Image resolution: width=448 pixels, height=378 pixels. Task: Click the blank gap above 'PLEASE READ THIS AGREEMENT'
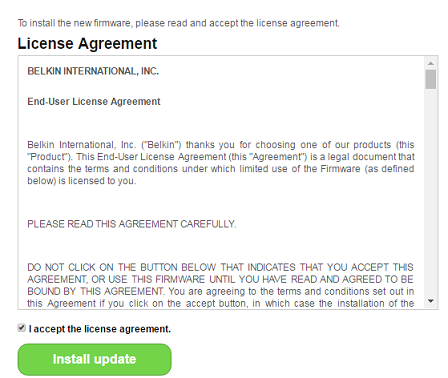coord(221,202)
